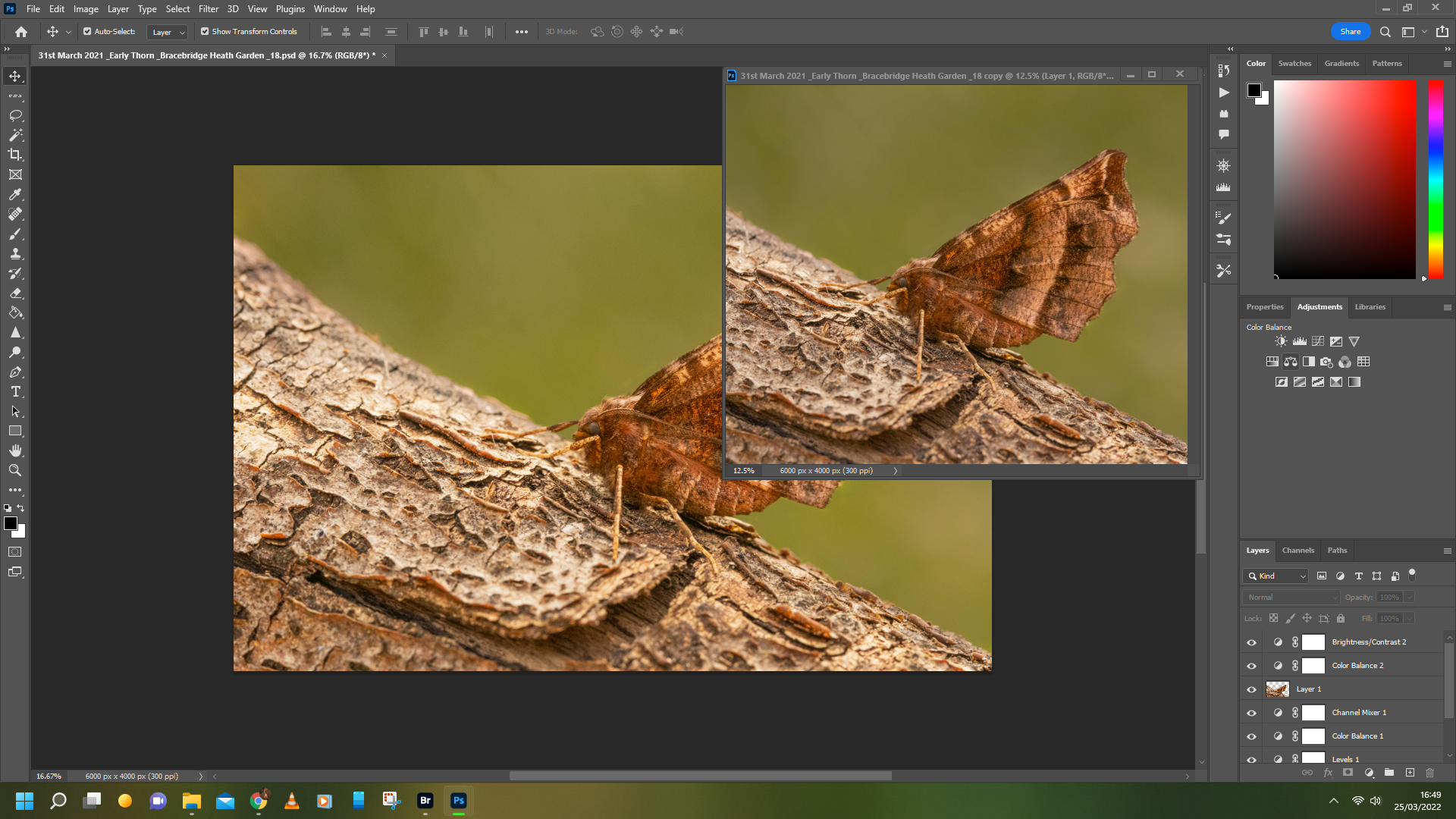Switch to the Properties tab

(1264, 307)
